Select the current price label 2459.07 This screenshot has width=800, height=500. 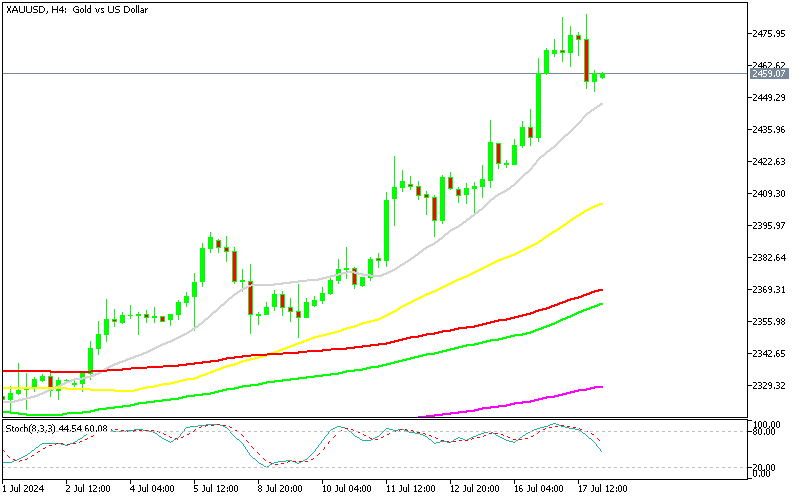point(768,74)
